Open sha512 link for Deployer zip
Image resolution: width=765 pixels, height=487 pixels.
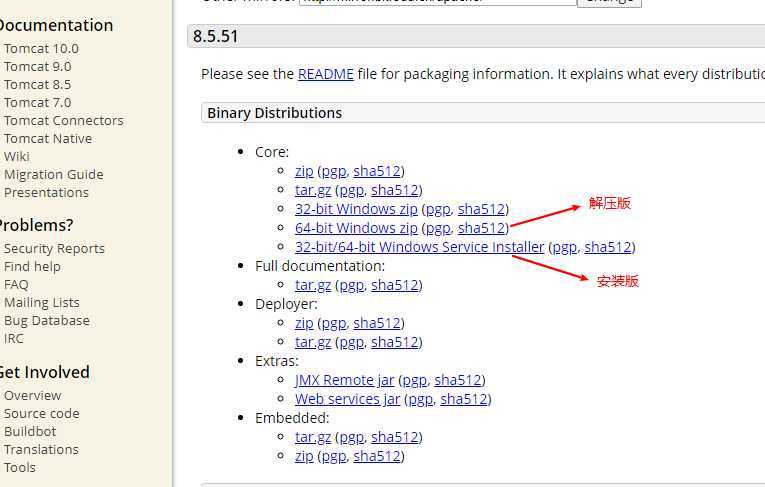(x=377, y=324)
